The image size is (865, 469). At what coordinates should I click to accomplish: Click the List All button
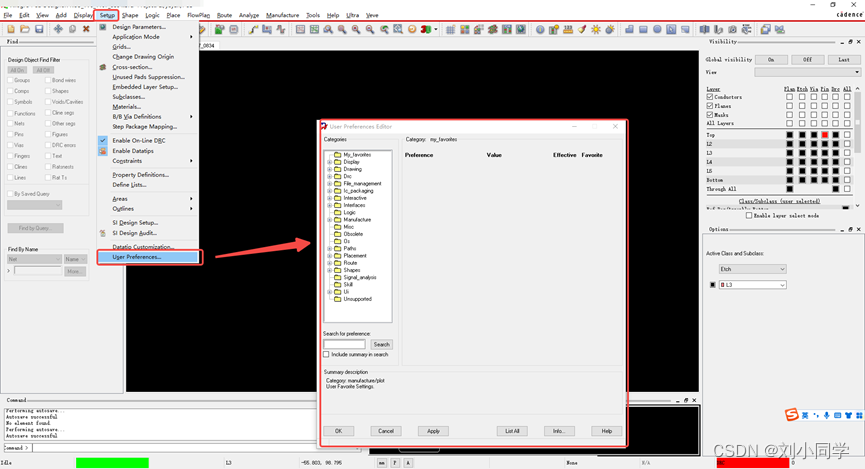point(511,431)
